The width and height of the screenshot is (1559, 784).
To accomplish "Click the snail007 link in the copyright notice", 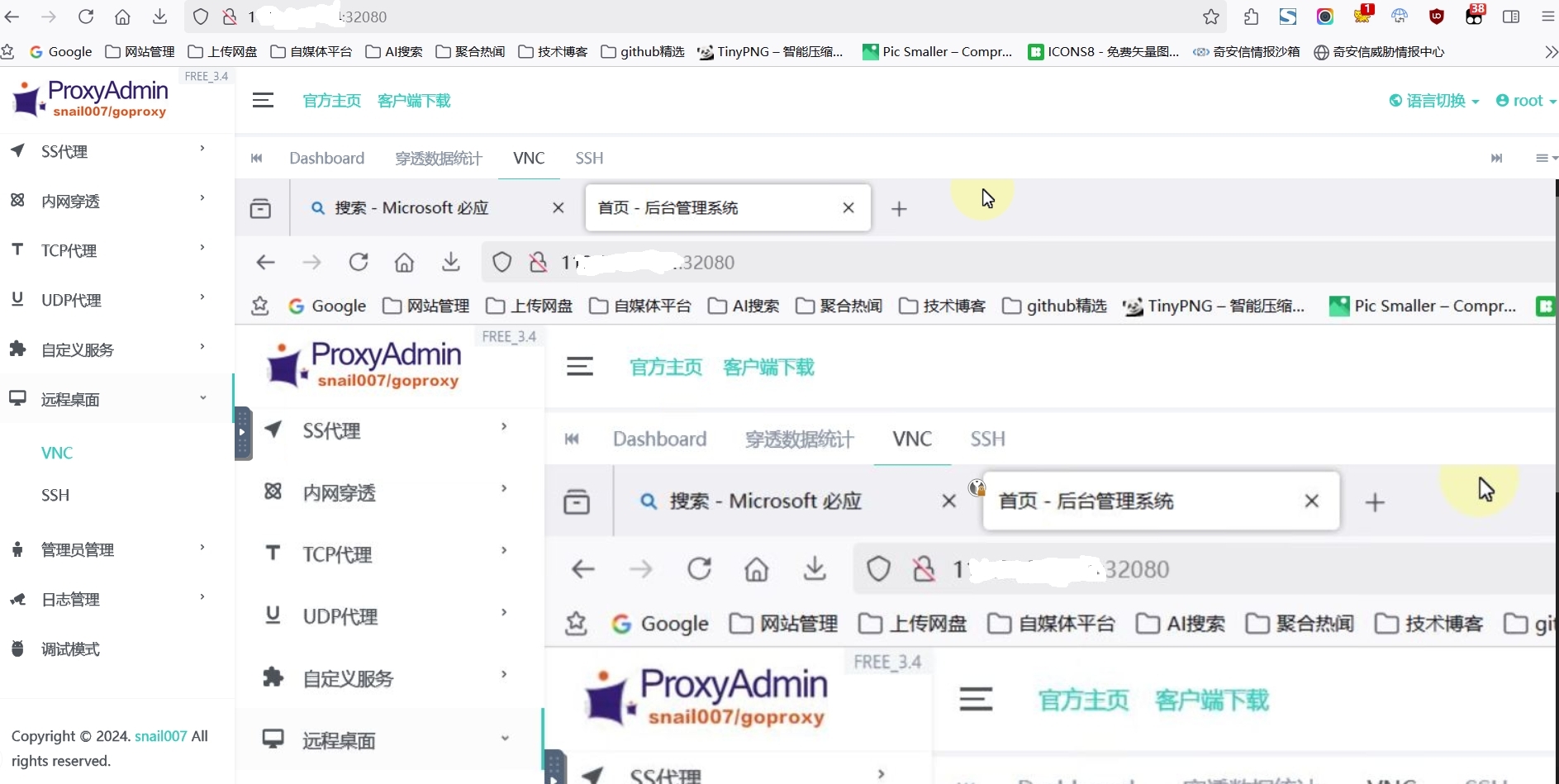I will click(159, 736).
